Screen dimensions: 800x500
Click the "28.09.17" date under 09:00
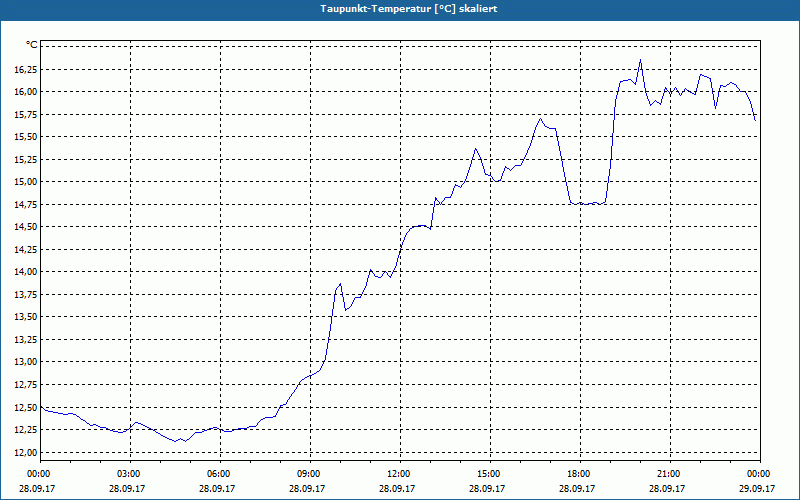307,488
